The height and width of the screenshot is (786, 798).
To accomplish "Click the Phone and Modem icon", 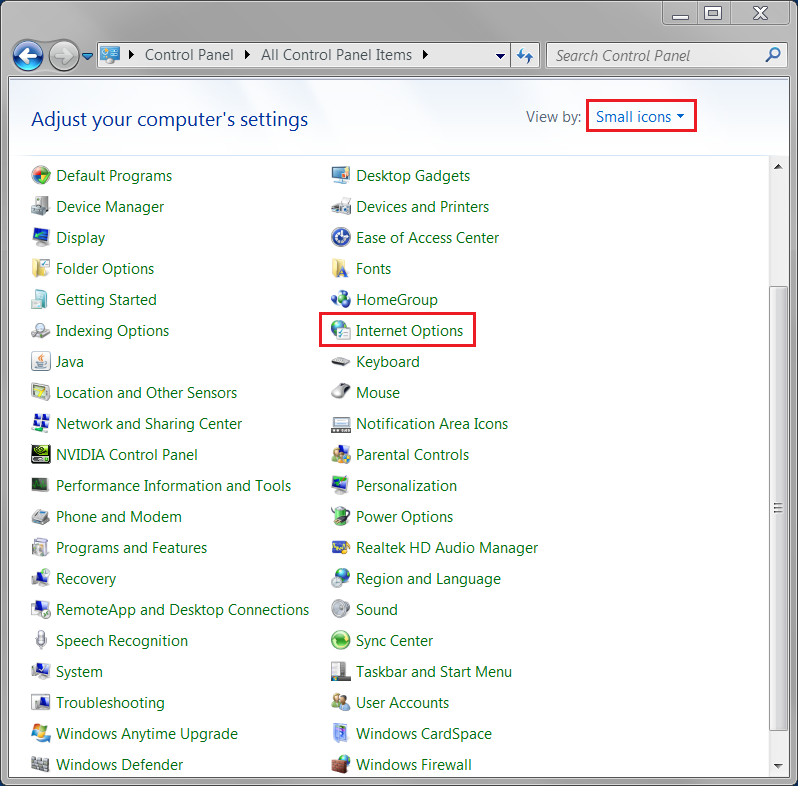I will (x=41, y=517).
